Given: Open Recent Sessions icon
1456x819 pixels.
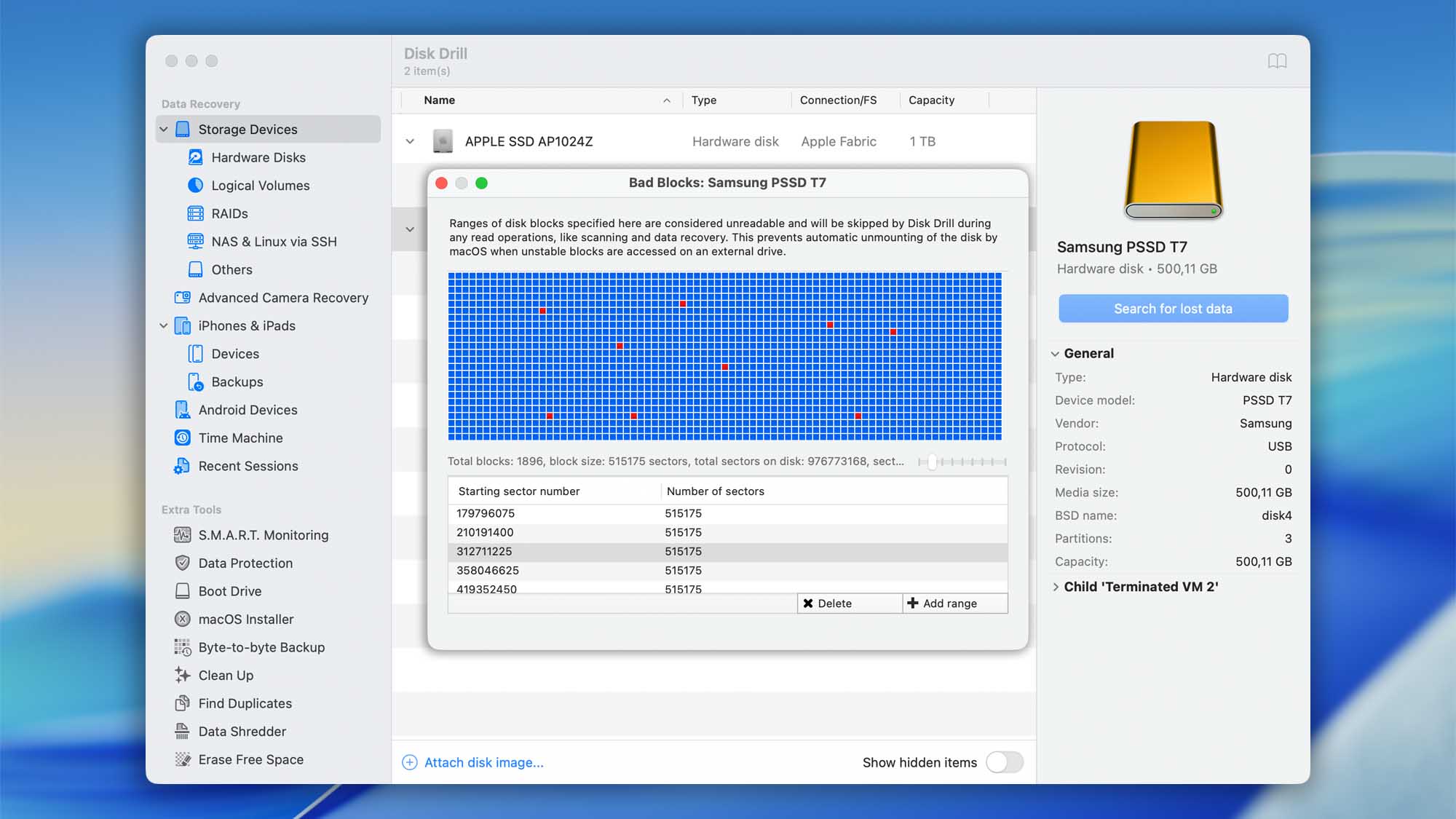Looking at the screenshot, I should [x=183, y=466].
